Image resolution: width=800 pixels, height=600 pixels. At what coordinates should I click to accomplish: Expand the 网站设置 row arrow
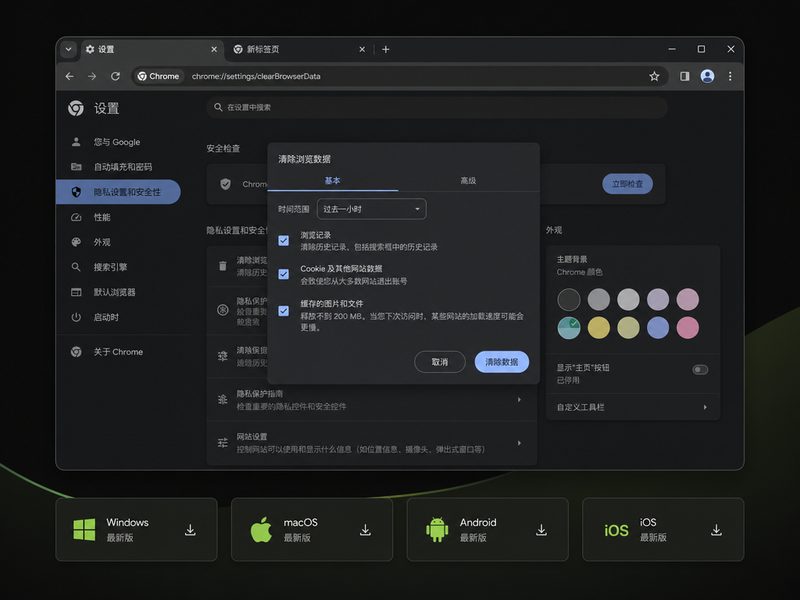click(x=519, y=443)
